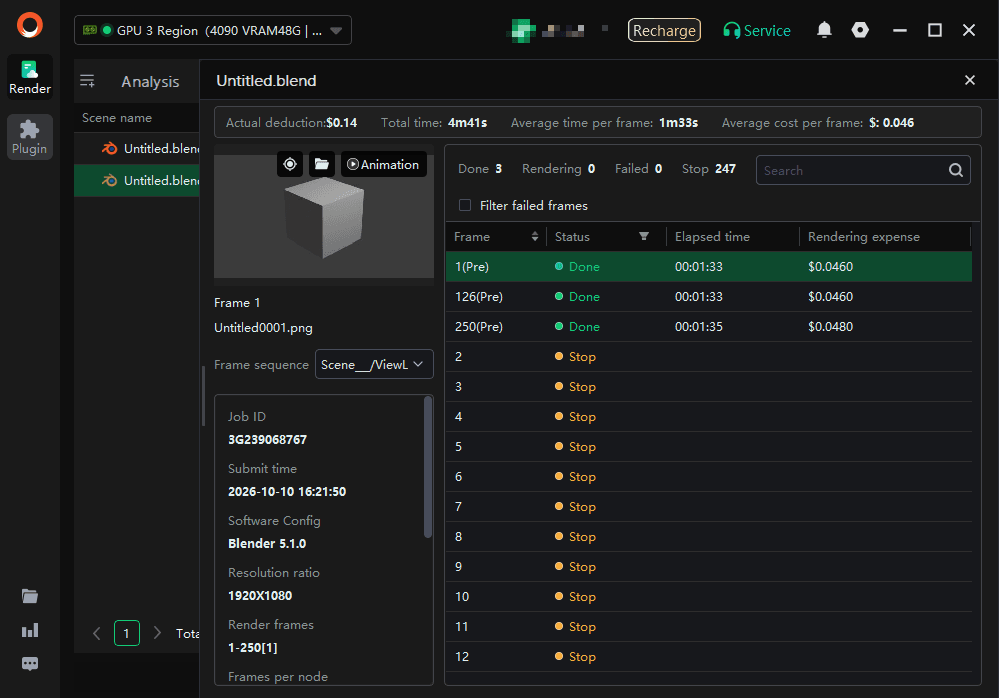Click the Done 3 status counter
Viewport: 999px width, 698px height.
point(480,169)
